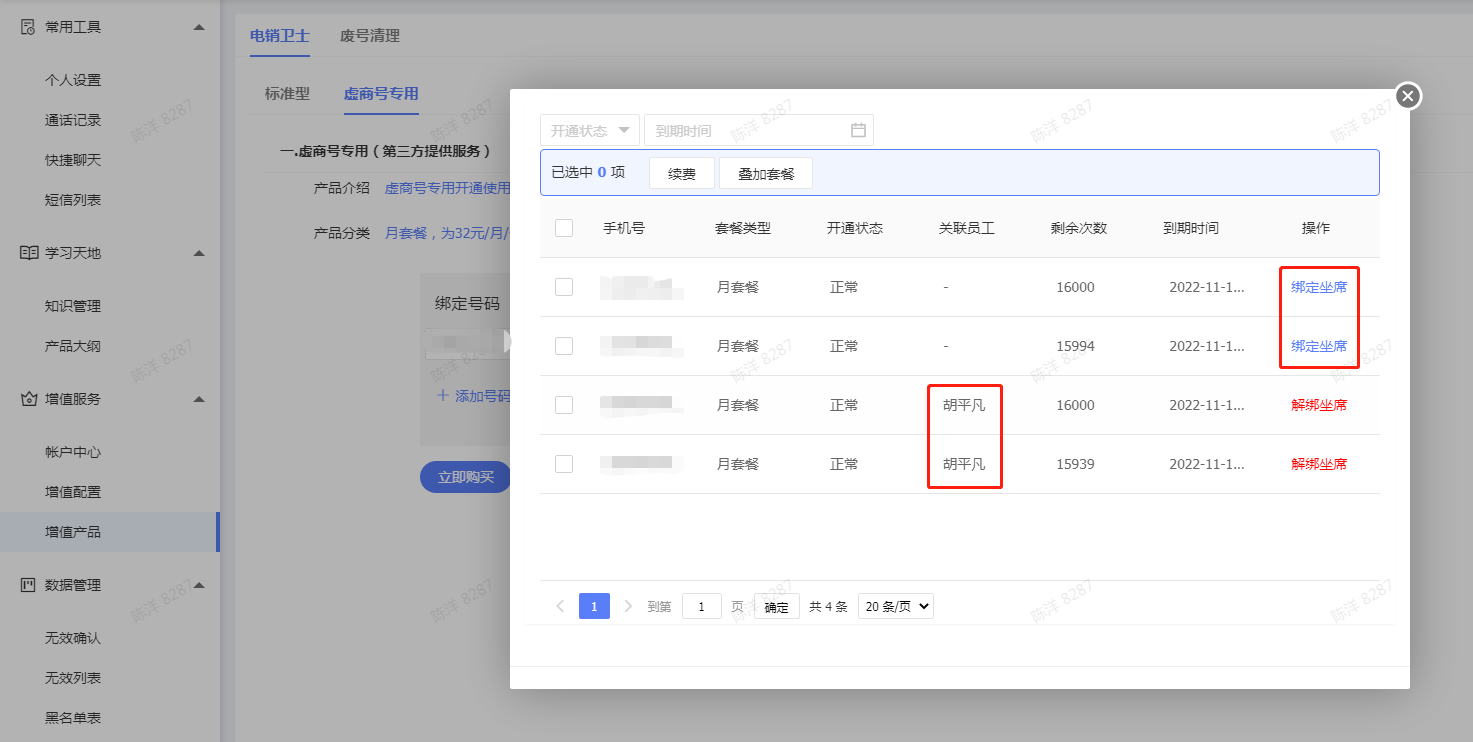Click 绑定坐席 for the 16000 row

pos(1319,287)
